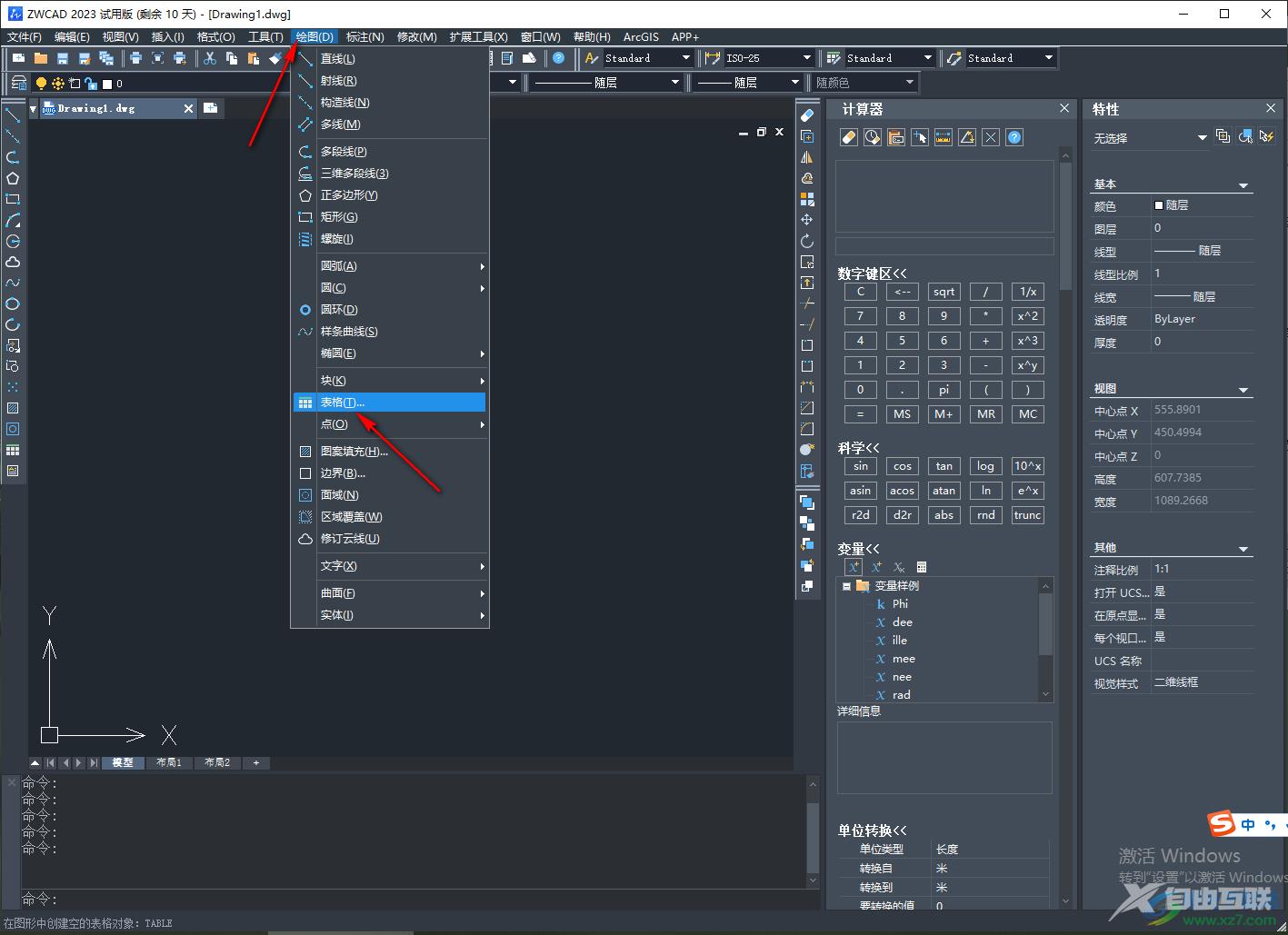Image resolution: width=1288 pixels, height=935 pixels.
Task: Click the calculator input field
Action: pos(944,246)
